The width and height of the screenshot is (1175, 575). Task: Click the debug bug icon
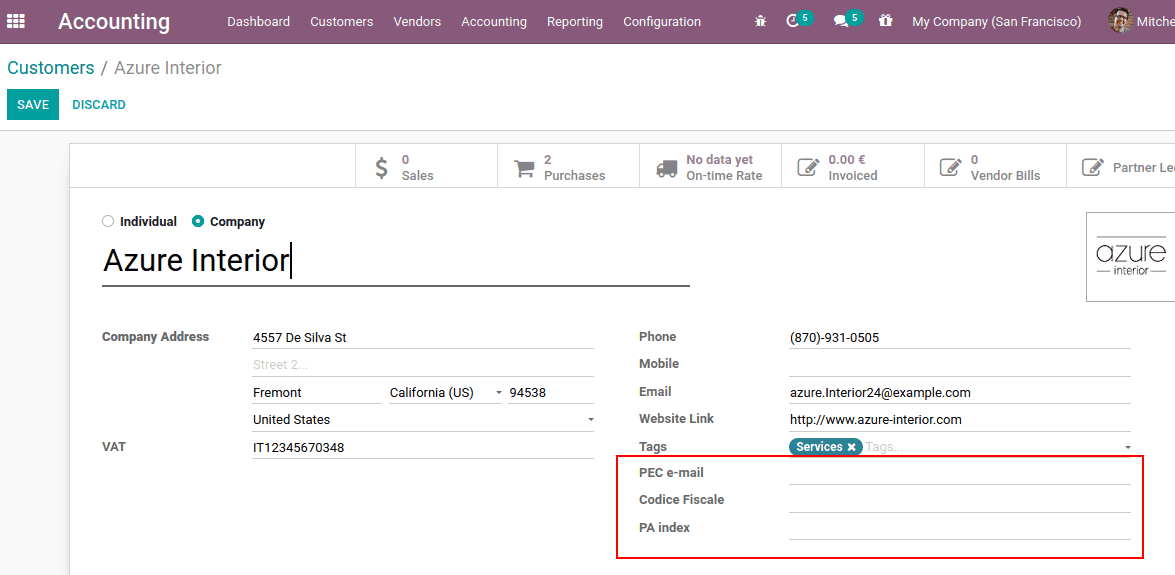761,22
